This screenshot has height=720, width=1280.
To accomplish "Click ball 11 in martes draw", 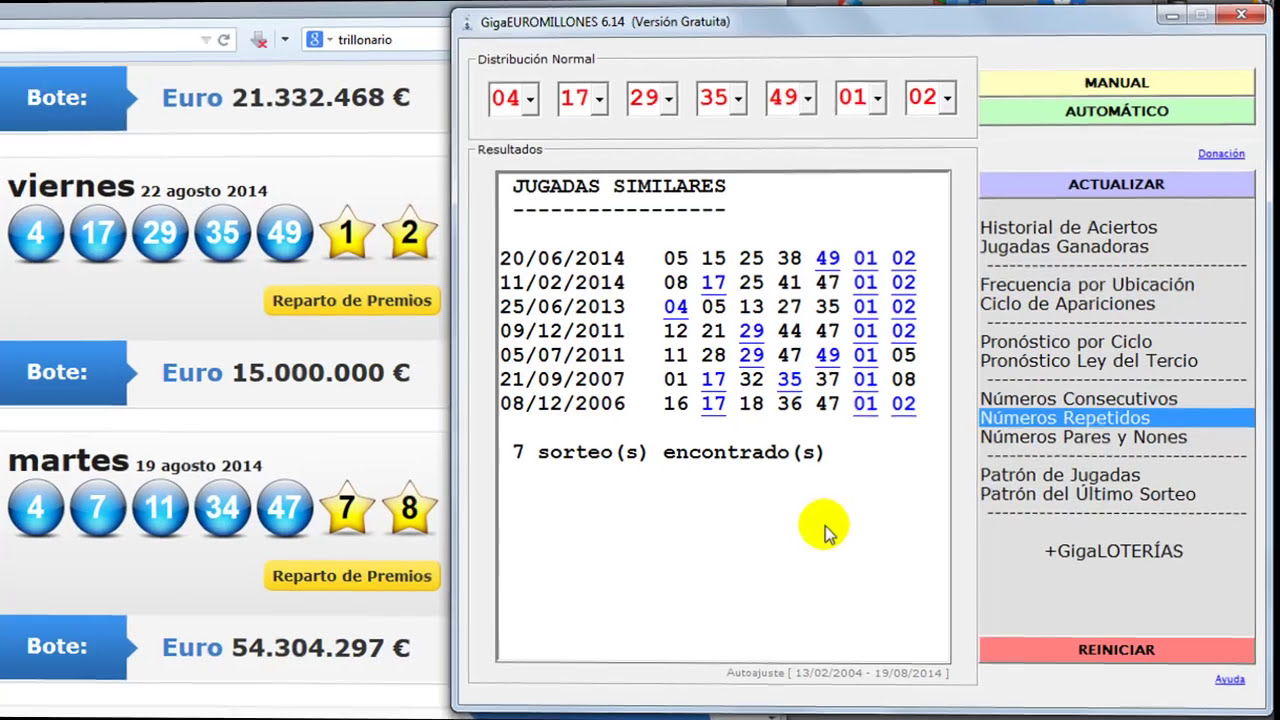I will pos(160,508).
